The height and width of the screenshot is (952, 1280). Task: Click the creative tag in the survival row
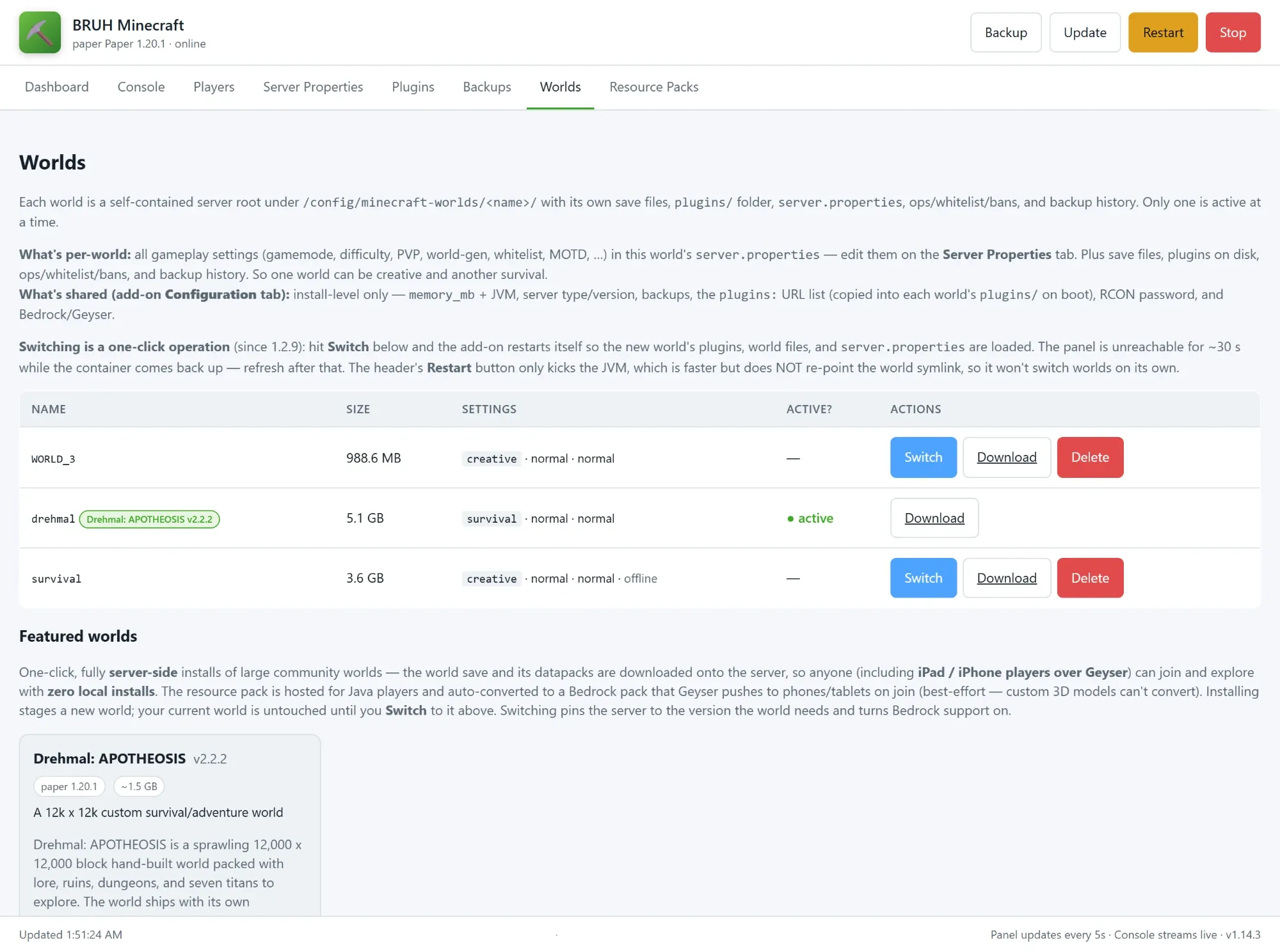[x=492, y=579]
